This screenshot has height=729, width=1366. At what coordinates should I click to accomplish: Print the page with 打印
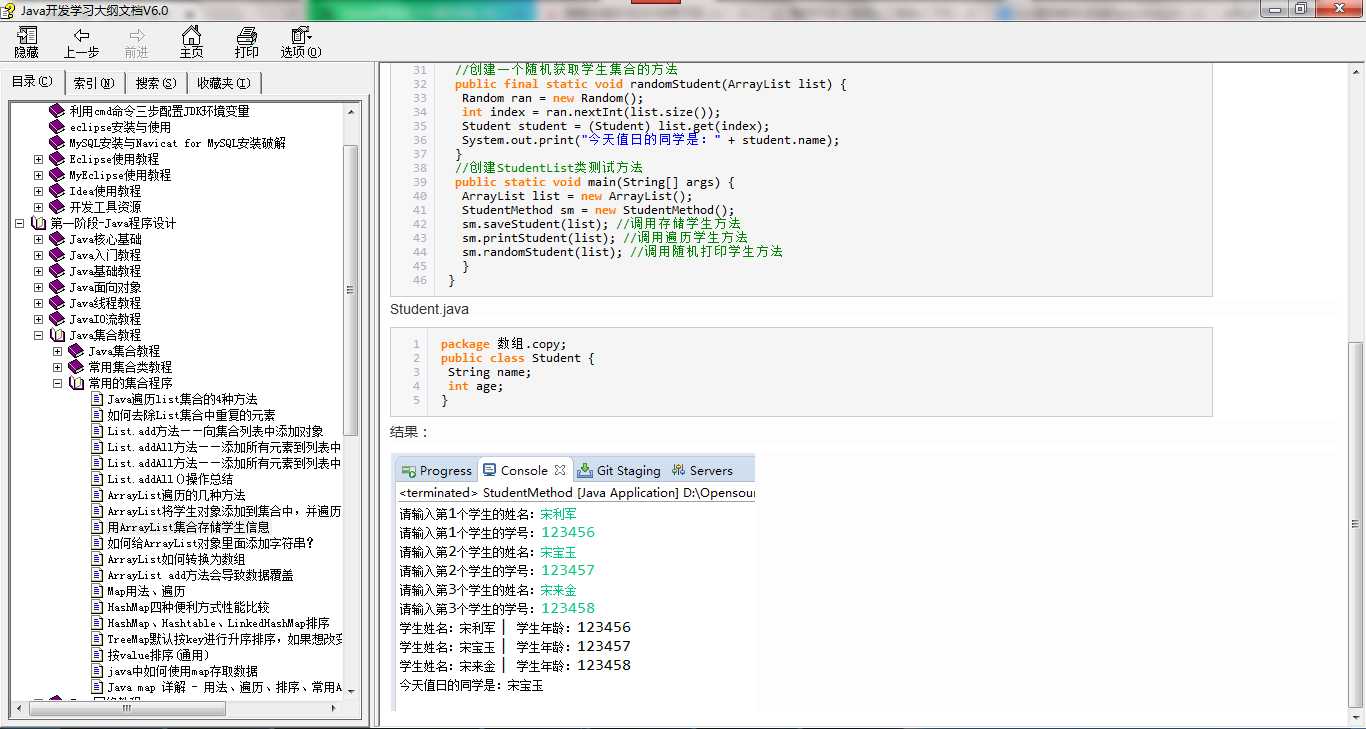(246, 43)
